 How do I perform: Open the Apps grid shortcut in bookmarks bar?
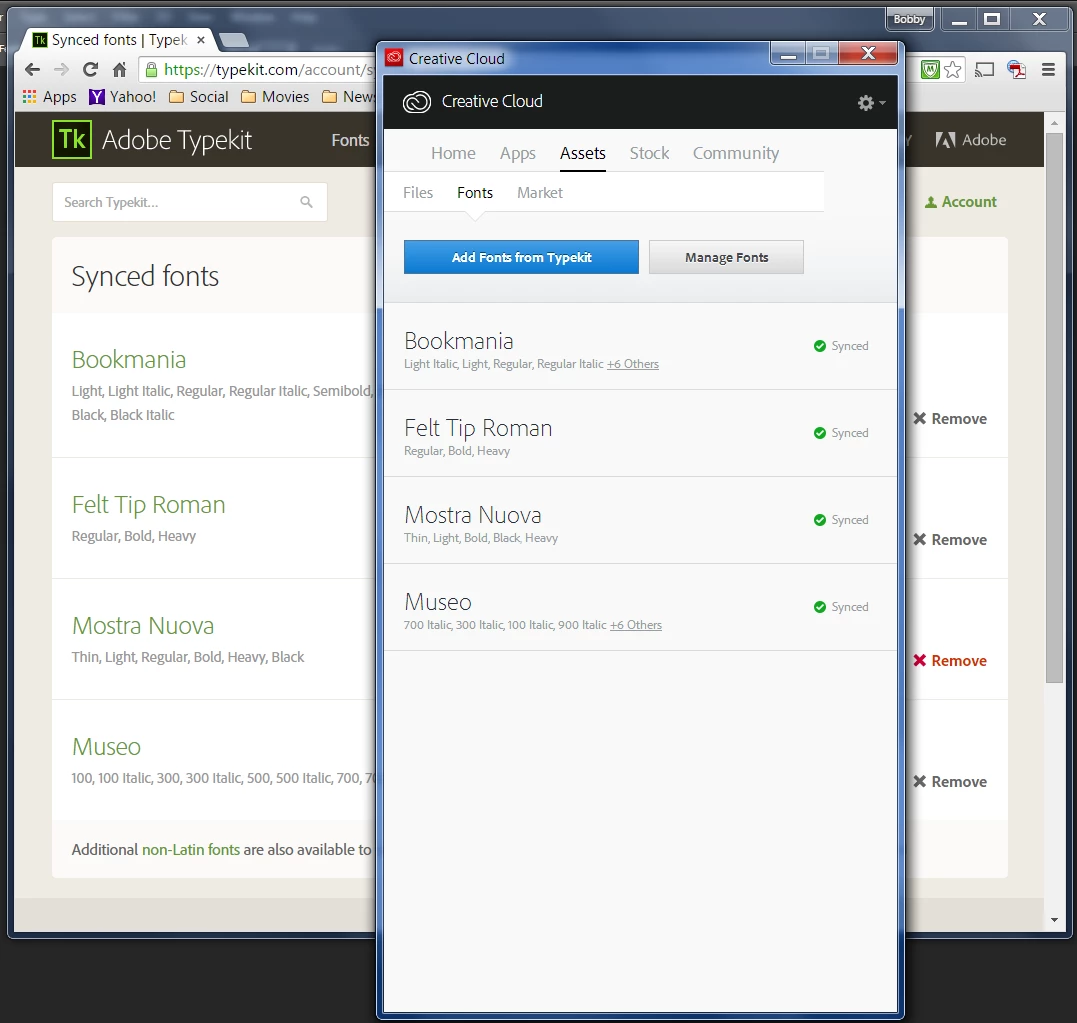pos(49,97)
